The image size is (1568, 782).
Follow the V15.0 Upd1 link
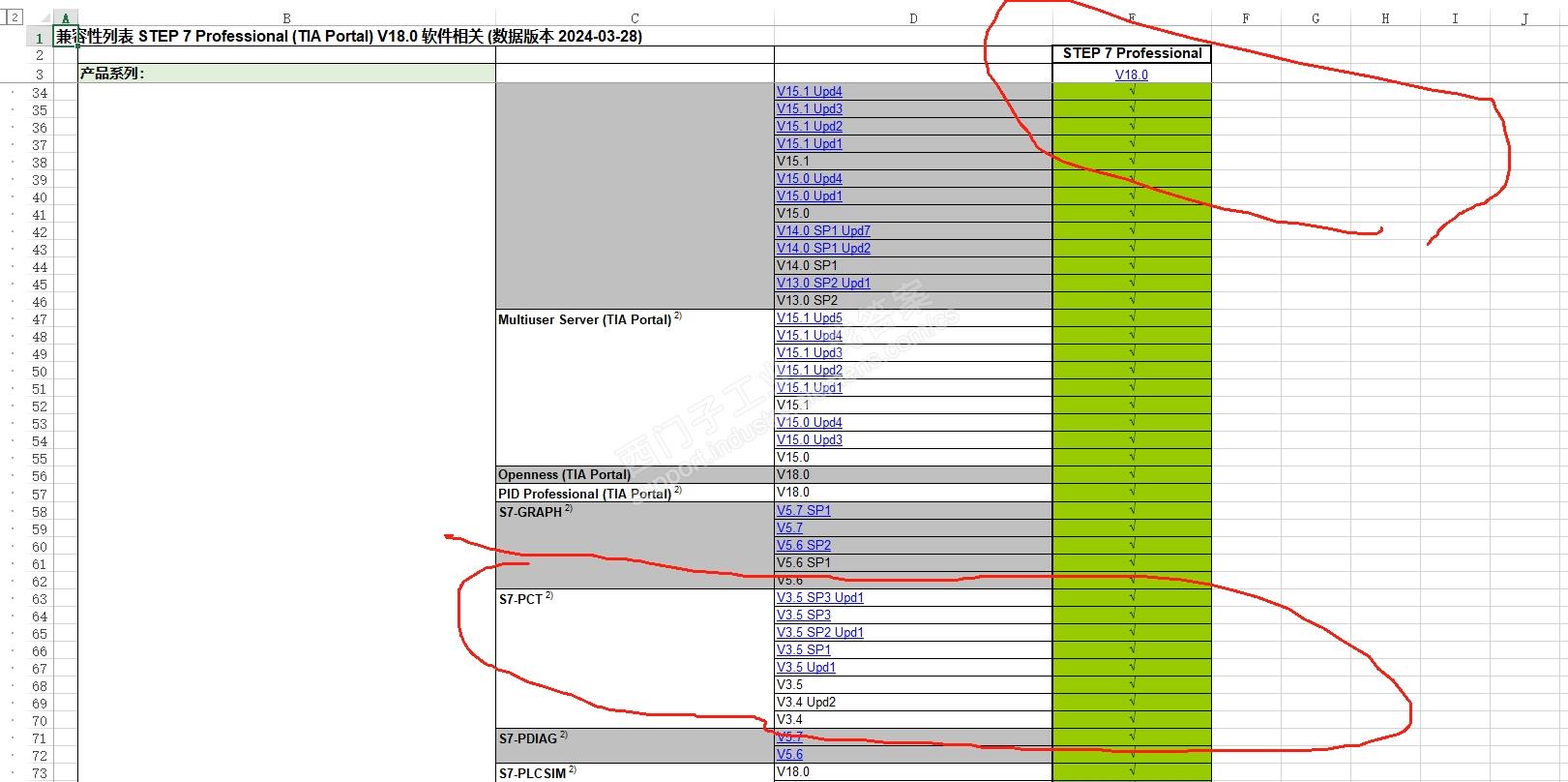[809, 196]
